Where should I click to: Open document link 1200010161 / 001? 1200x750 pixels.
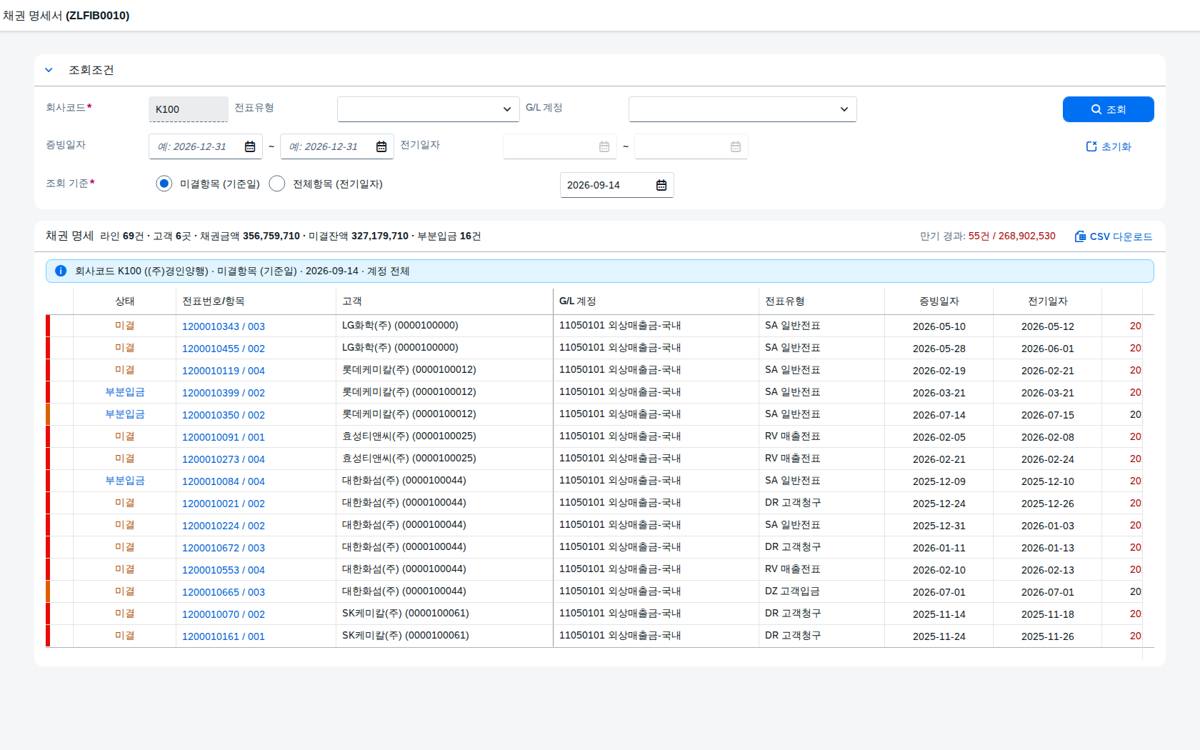(223, 636)
